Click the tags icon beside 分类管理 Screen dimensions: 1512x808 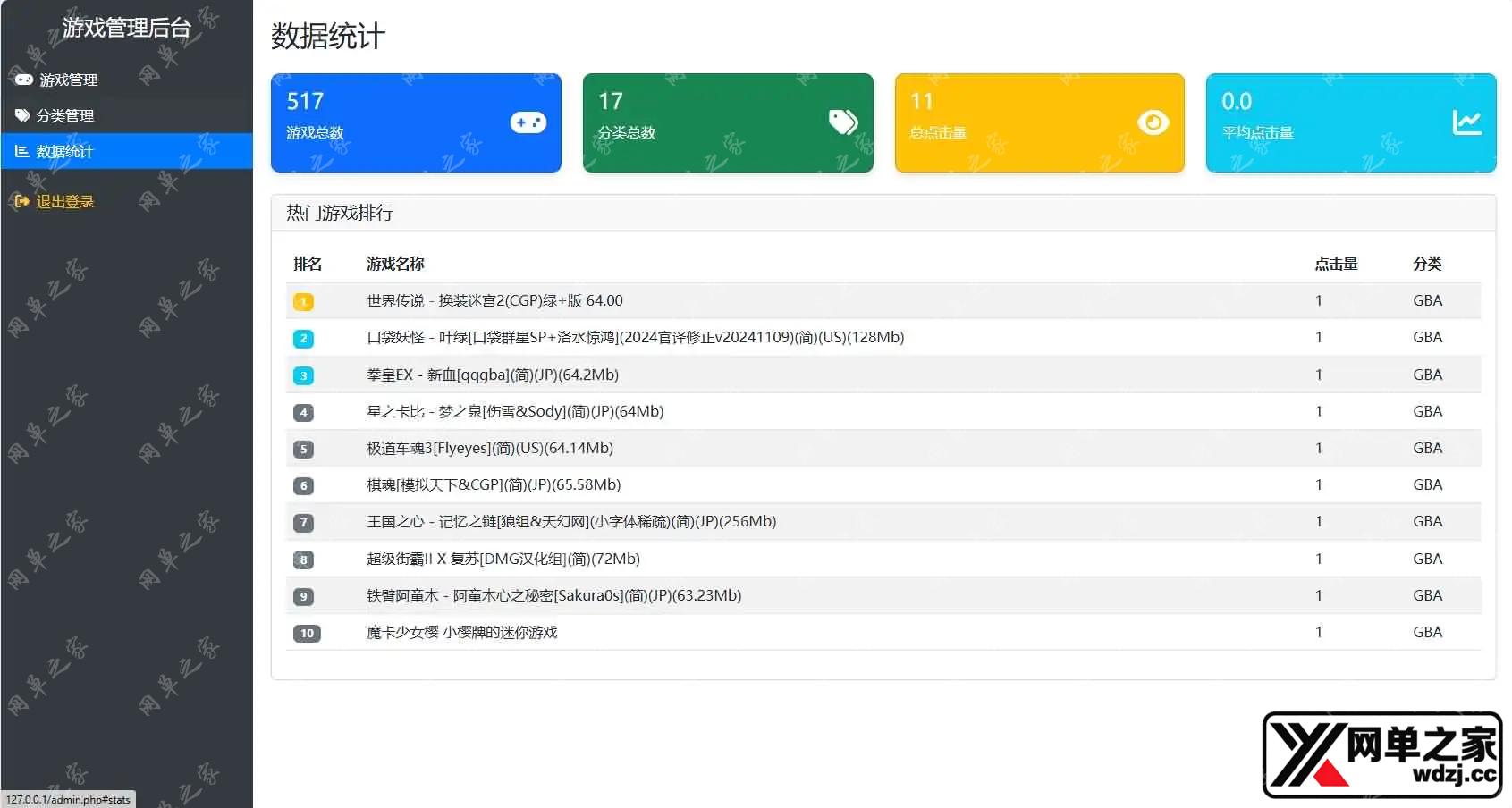coord(22,115)
